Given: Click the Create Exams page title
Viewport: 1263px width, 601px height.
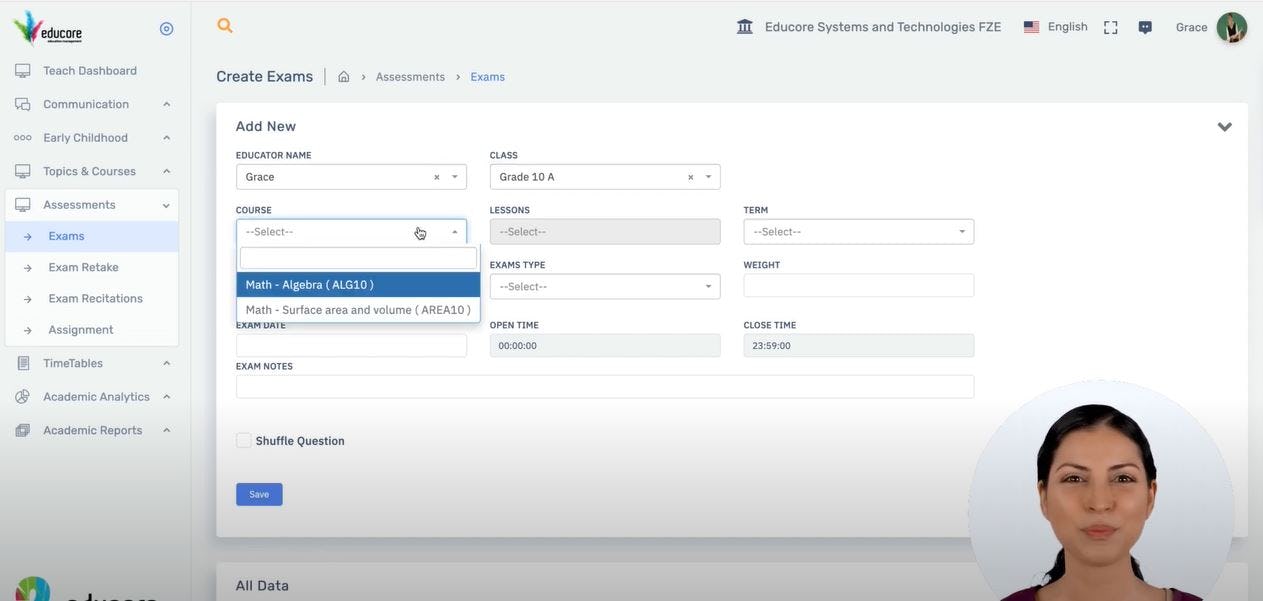Looking at the screenshot, I should click(264, 77).
